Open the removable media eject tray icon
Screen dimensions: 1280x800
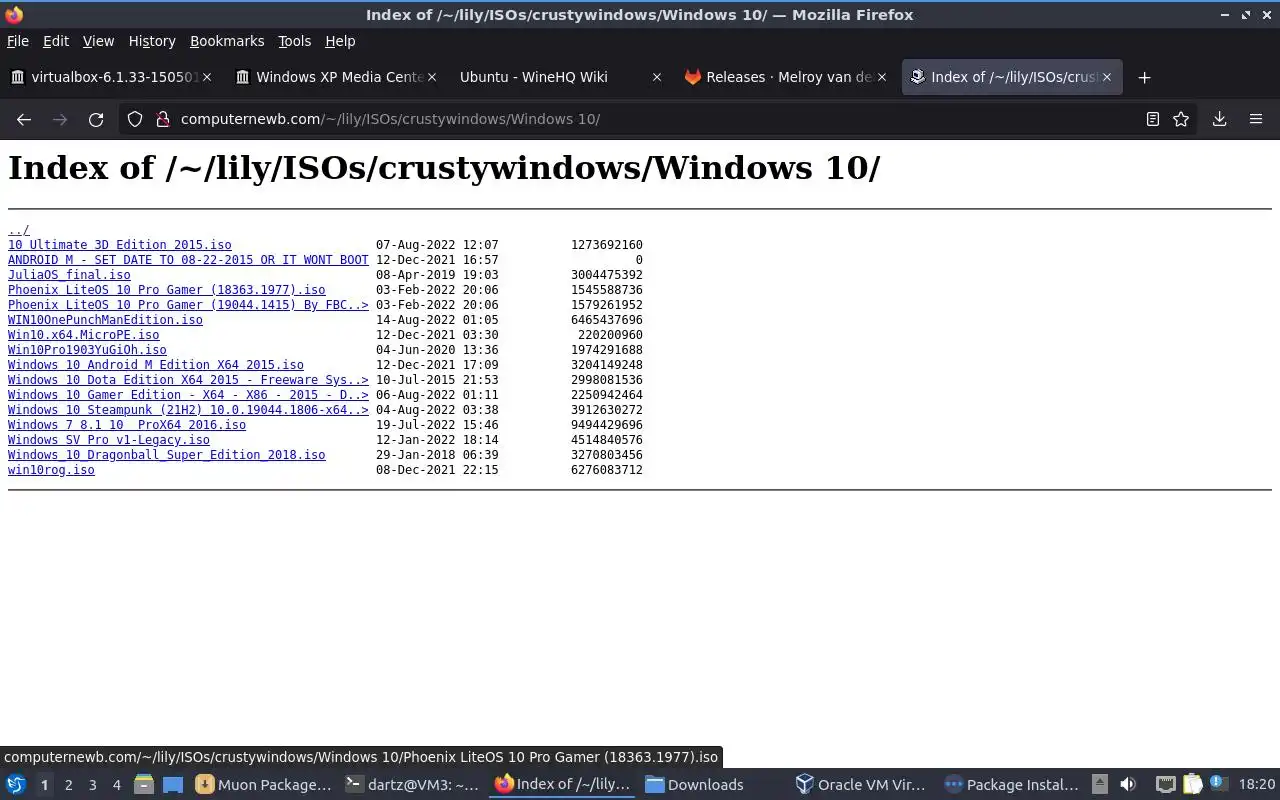[x=1100, y=785]
